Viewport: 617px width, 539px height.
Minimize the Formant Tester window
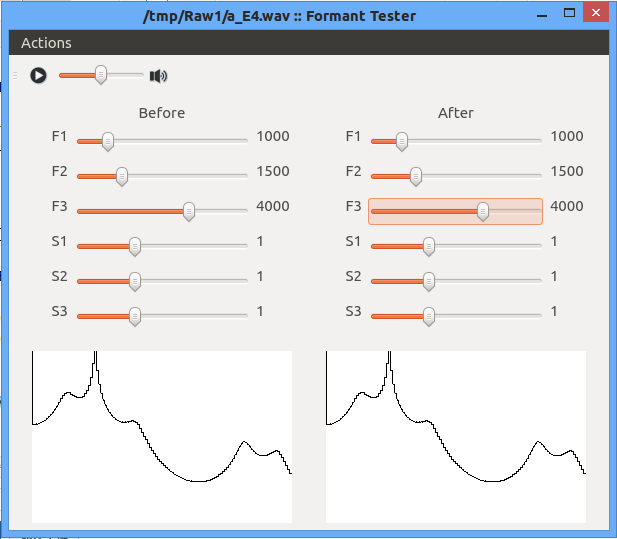point(542,15)
